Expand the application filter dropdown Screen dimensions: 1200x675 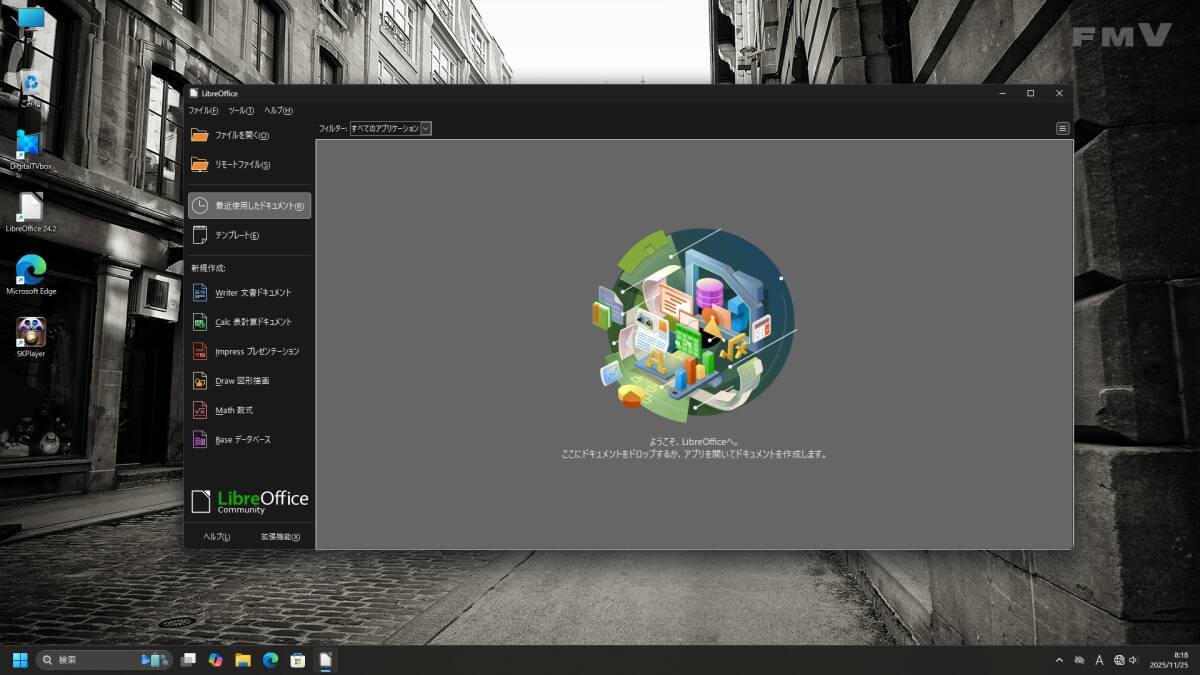[x=426, y=128]
